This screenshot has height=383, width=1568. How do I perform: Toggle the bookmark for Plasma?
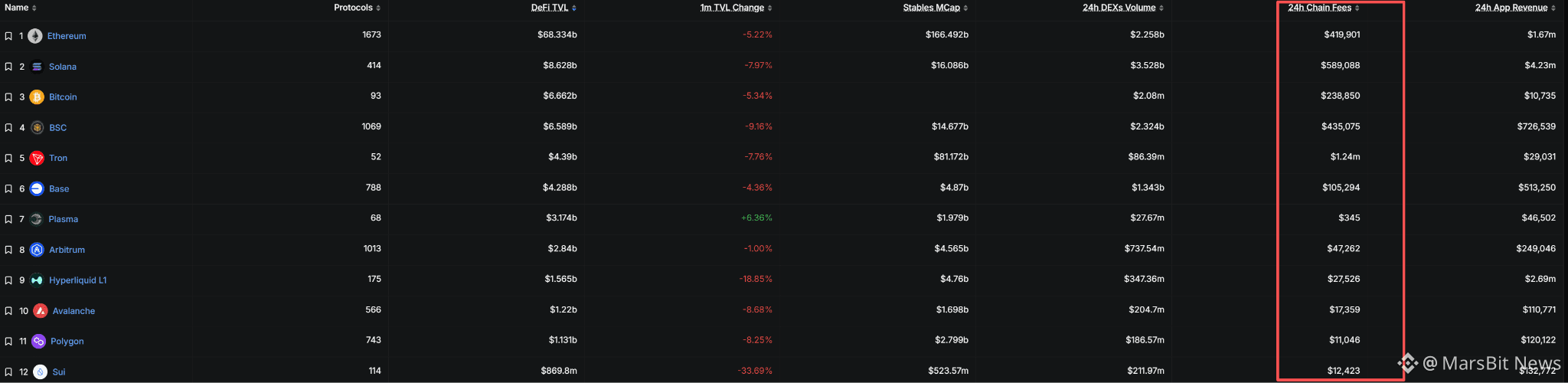[x=8, y=219]
